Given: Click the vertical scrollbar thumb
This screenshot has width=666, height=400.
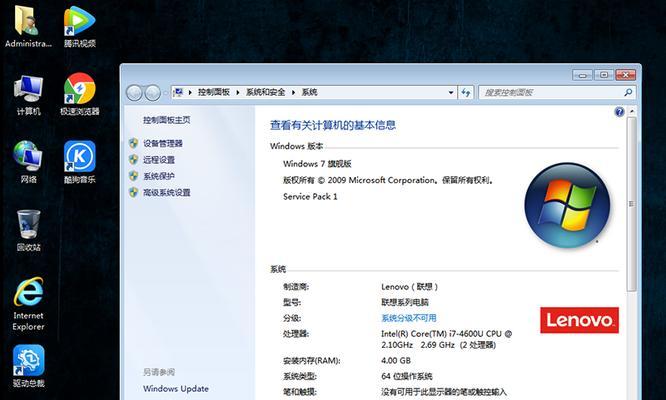Looking at the screenshot, I should 632,204.
